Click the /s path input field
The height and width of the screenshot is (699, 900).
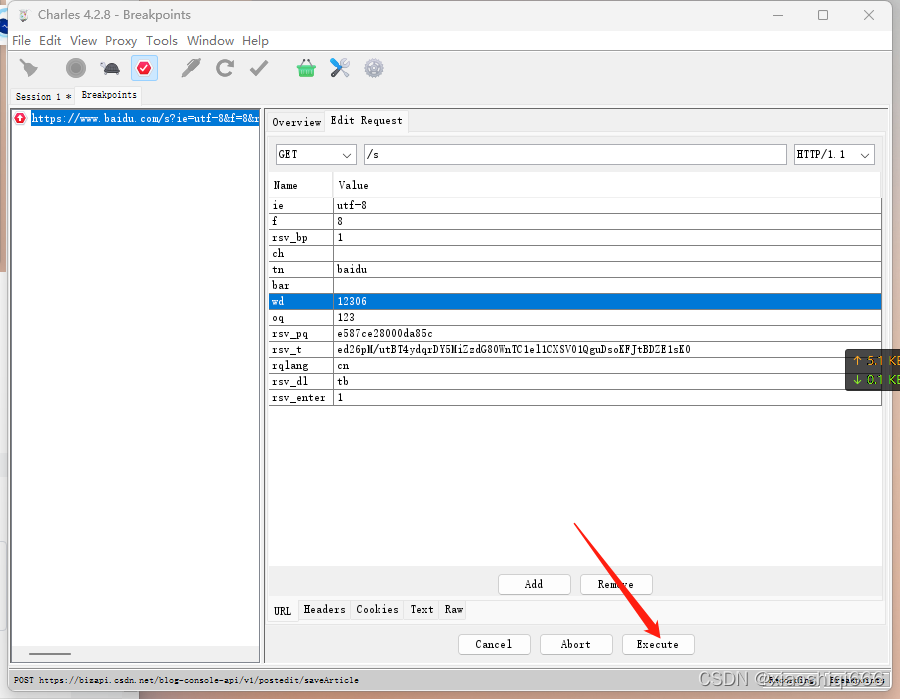pos(575,154)
